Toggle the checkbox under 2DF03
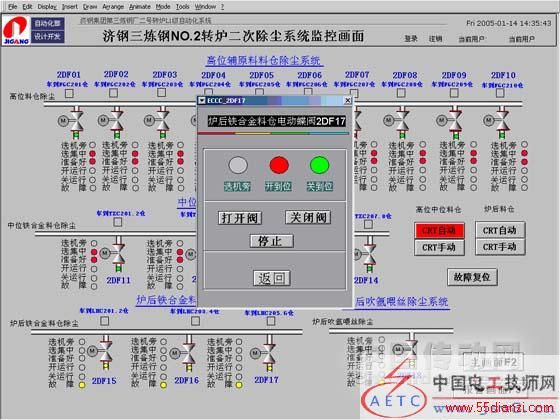Image resolution: width=560 pixels, height=420 pixels. [161, 92]
